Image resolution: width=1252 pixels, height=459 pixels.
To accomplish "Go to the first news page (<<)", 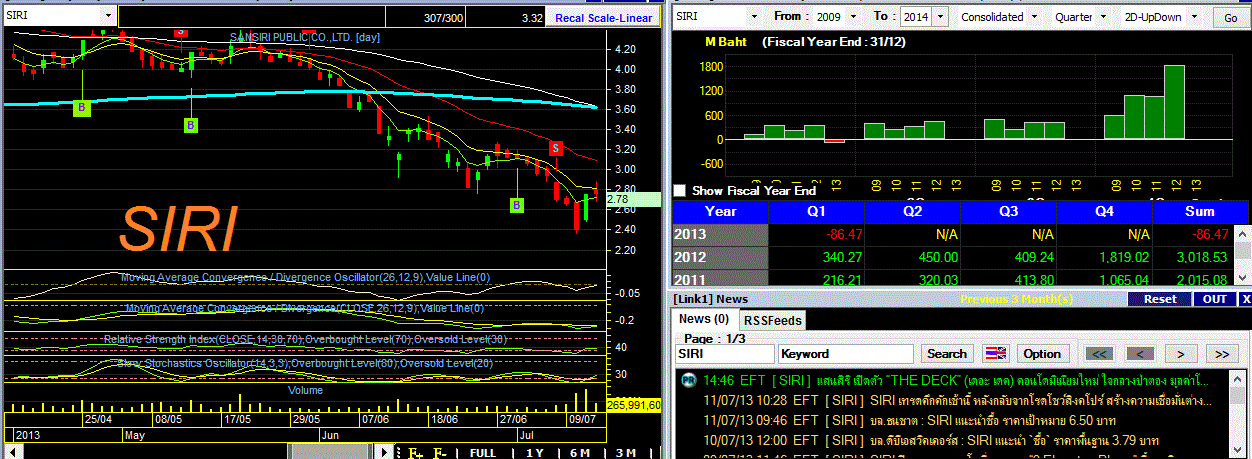I will 1099,354.
